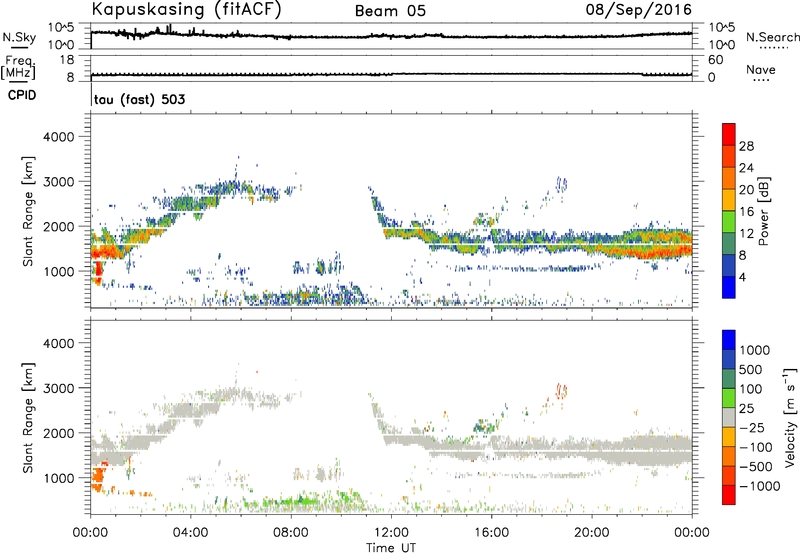800x554 pixels.
Task: Click the N.Sky legend label
Action: click(19, 37)
